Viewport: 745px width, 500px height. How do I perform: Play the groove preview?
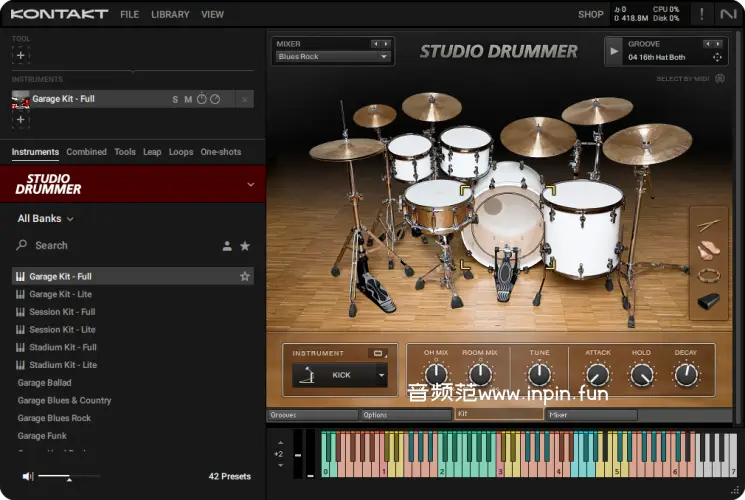(615, 51)
